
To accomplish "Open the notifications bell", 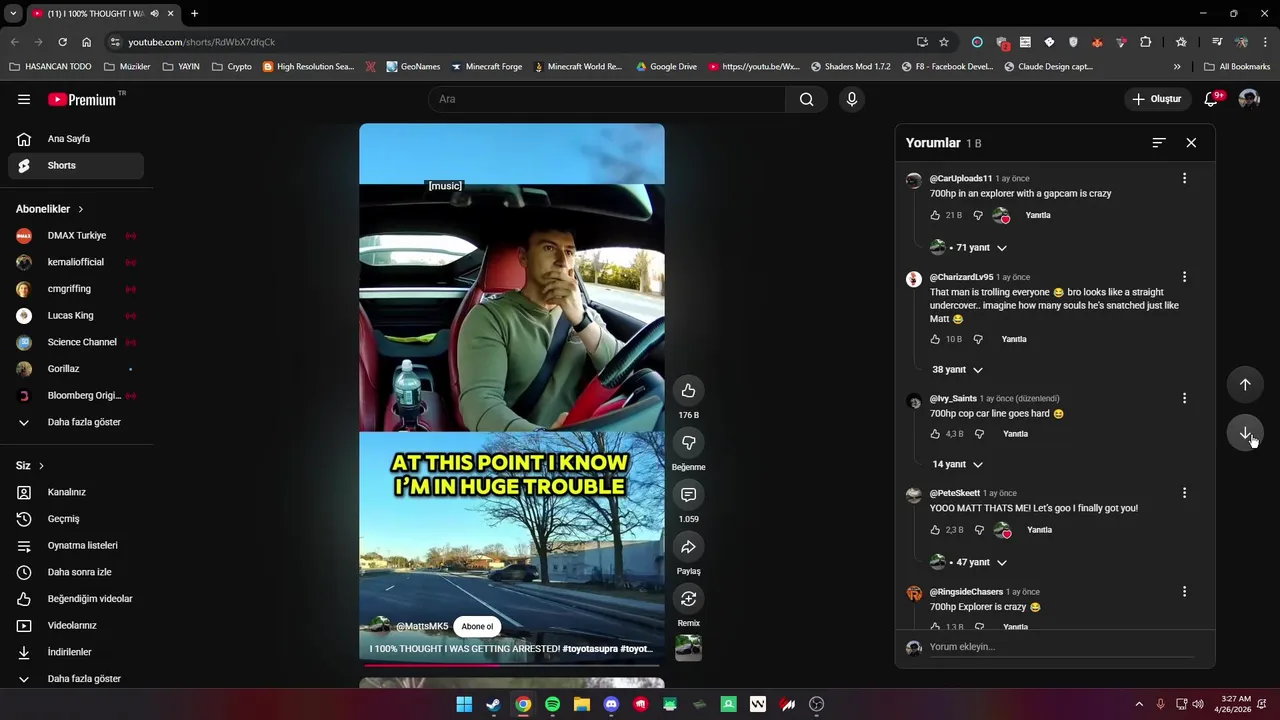I will pyautogui.click(x=1212, y=99).
